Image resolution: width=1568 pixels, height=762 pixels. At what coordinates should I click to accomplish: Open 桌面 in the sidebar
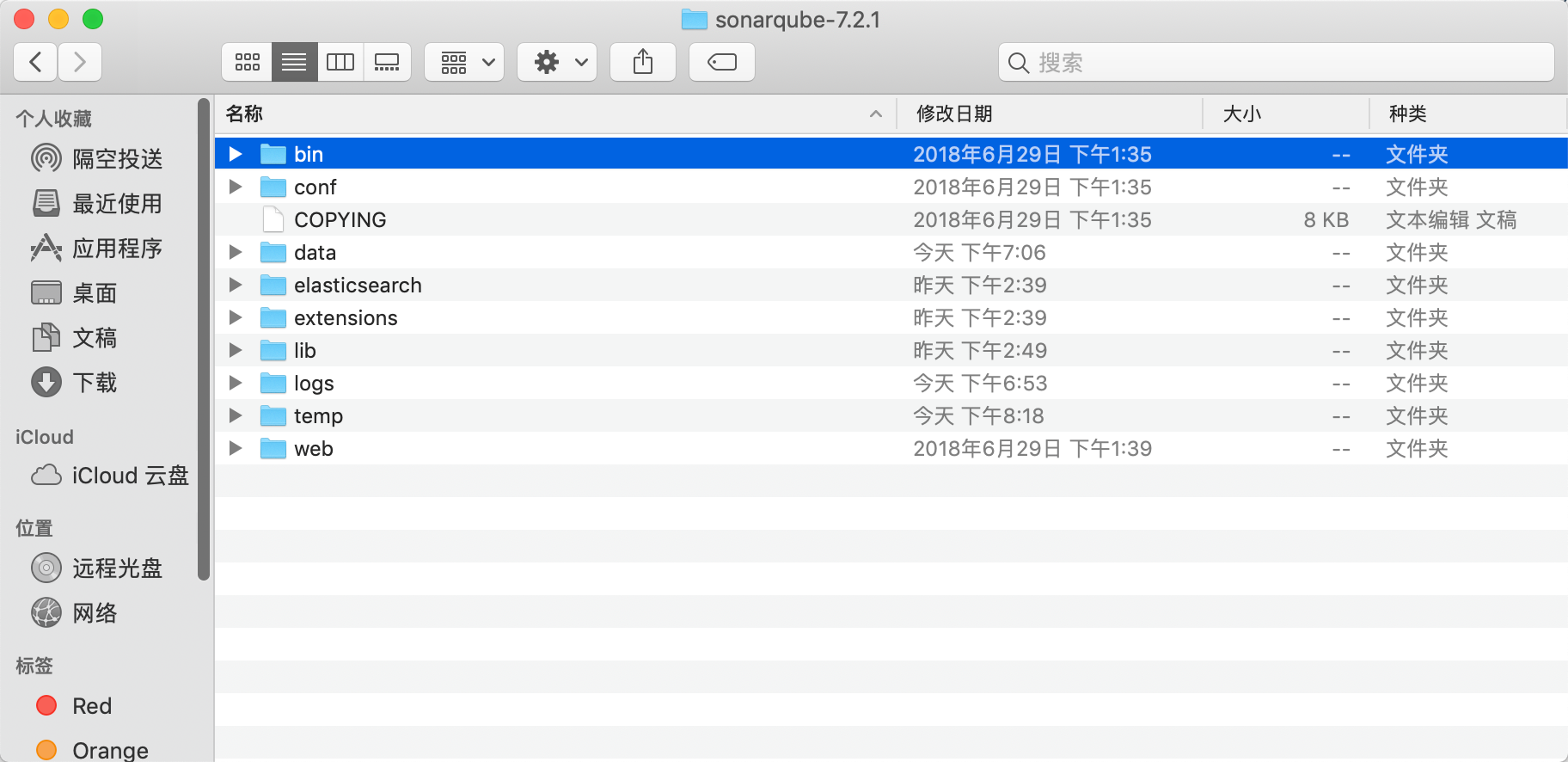pyautogui.click(x=74, y=293)
